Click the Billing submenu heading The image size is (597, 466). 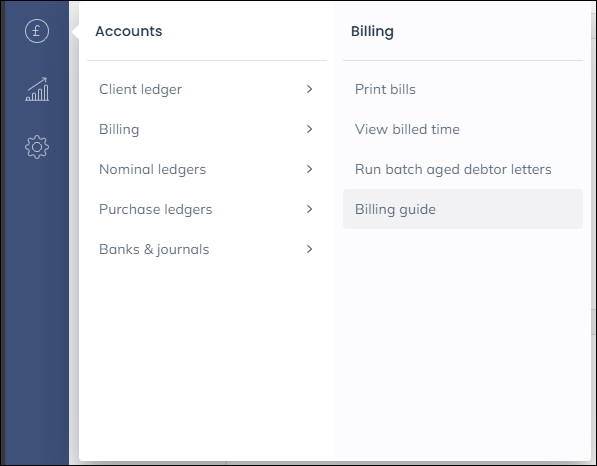click(372, 32)
